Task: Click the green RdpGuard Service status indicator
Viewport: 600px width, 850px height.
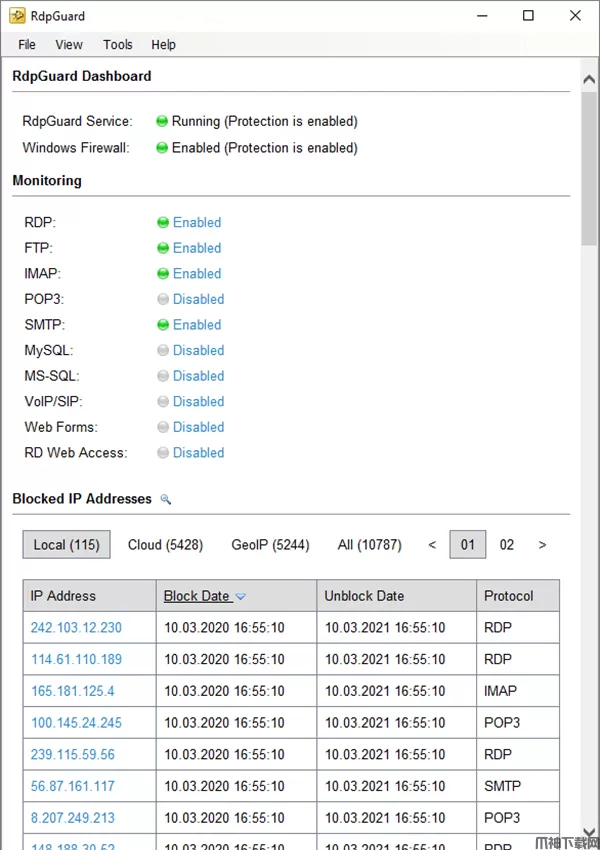Action: [162, 121]
